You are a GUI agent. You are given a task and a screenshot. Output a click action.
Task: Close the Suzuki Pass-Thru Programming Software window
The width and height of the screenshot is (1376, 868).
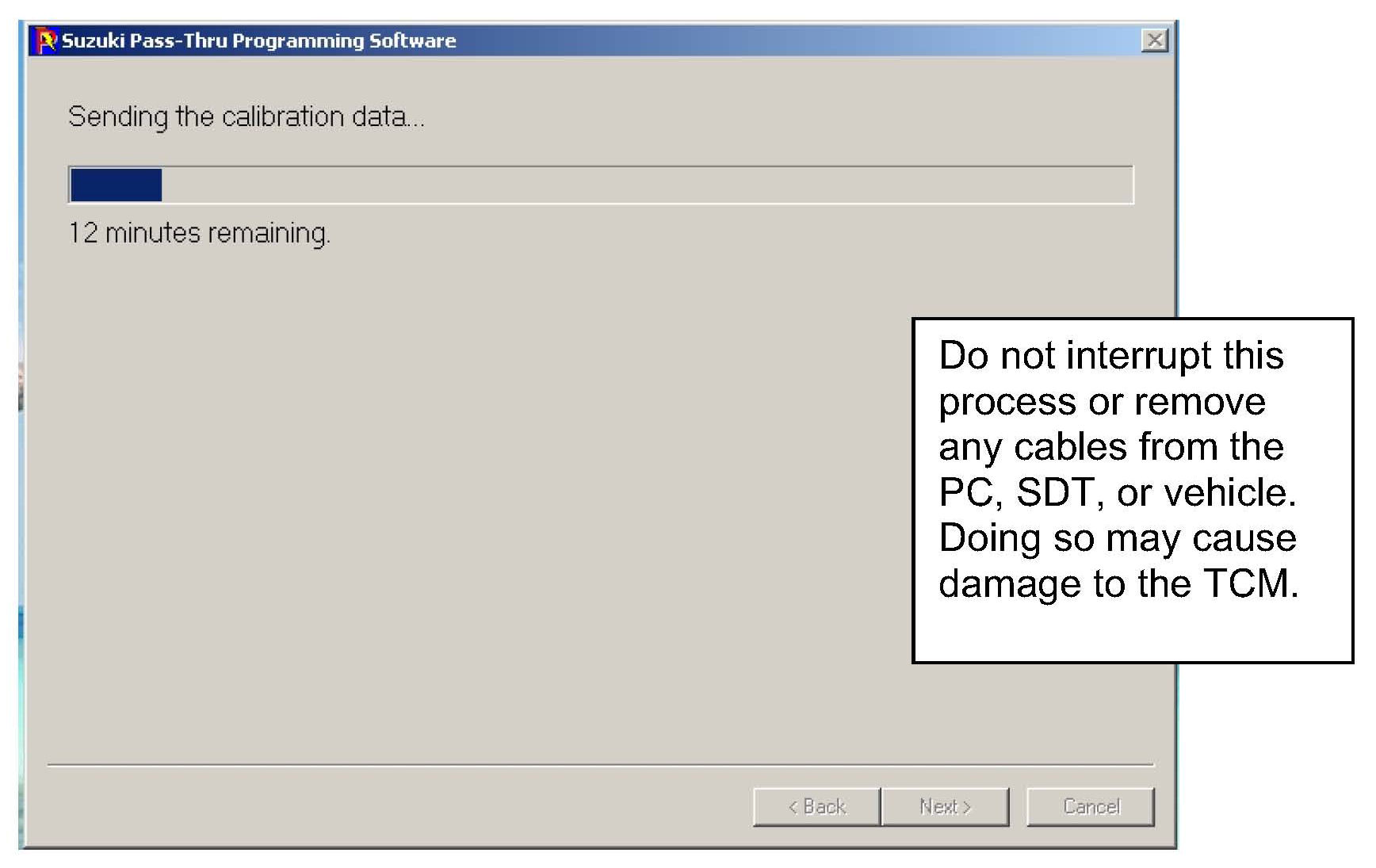pos(1154,40)
